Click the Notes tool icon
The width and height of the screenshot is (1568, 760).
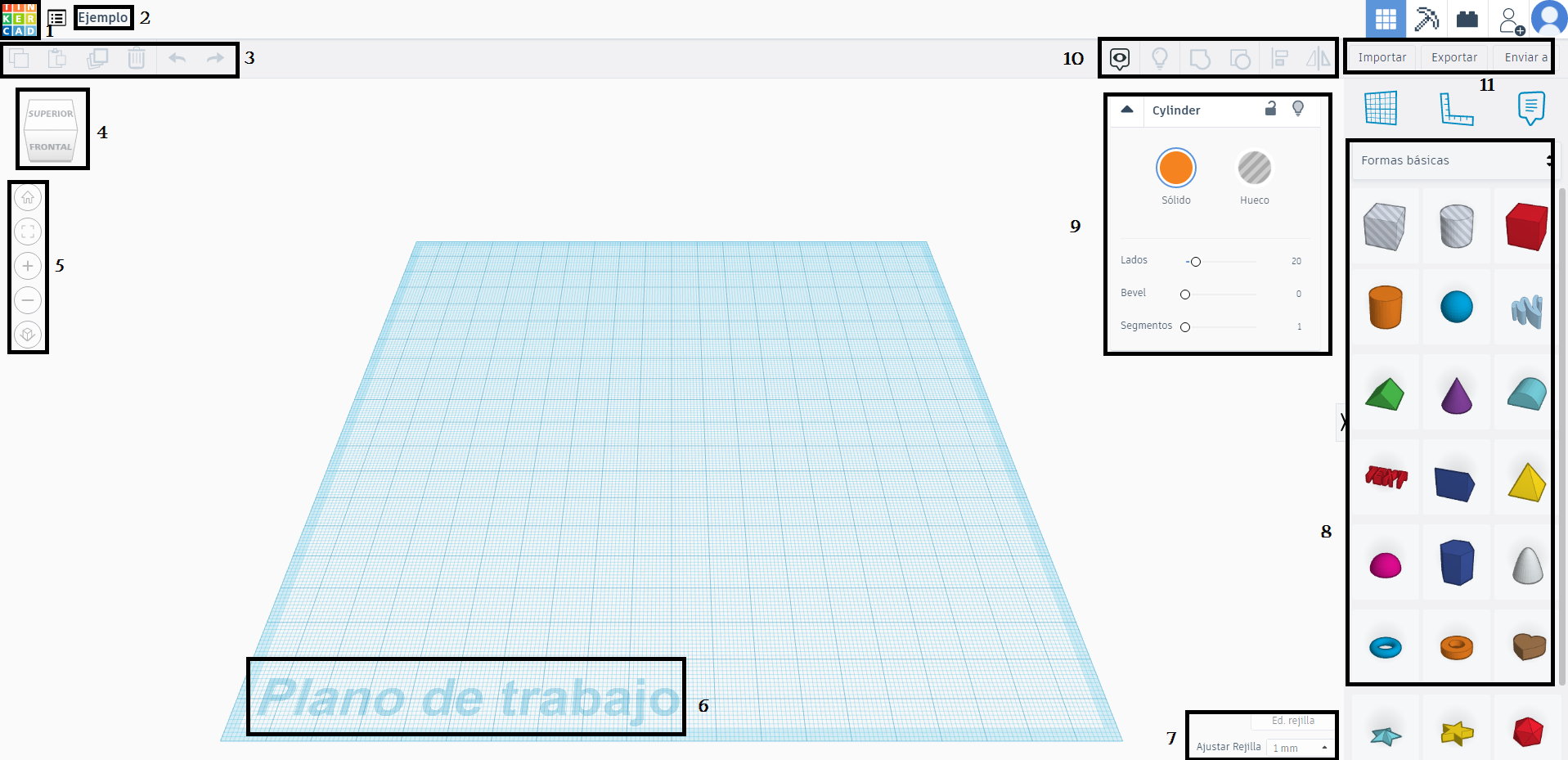[x=1531, y=108]
